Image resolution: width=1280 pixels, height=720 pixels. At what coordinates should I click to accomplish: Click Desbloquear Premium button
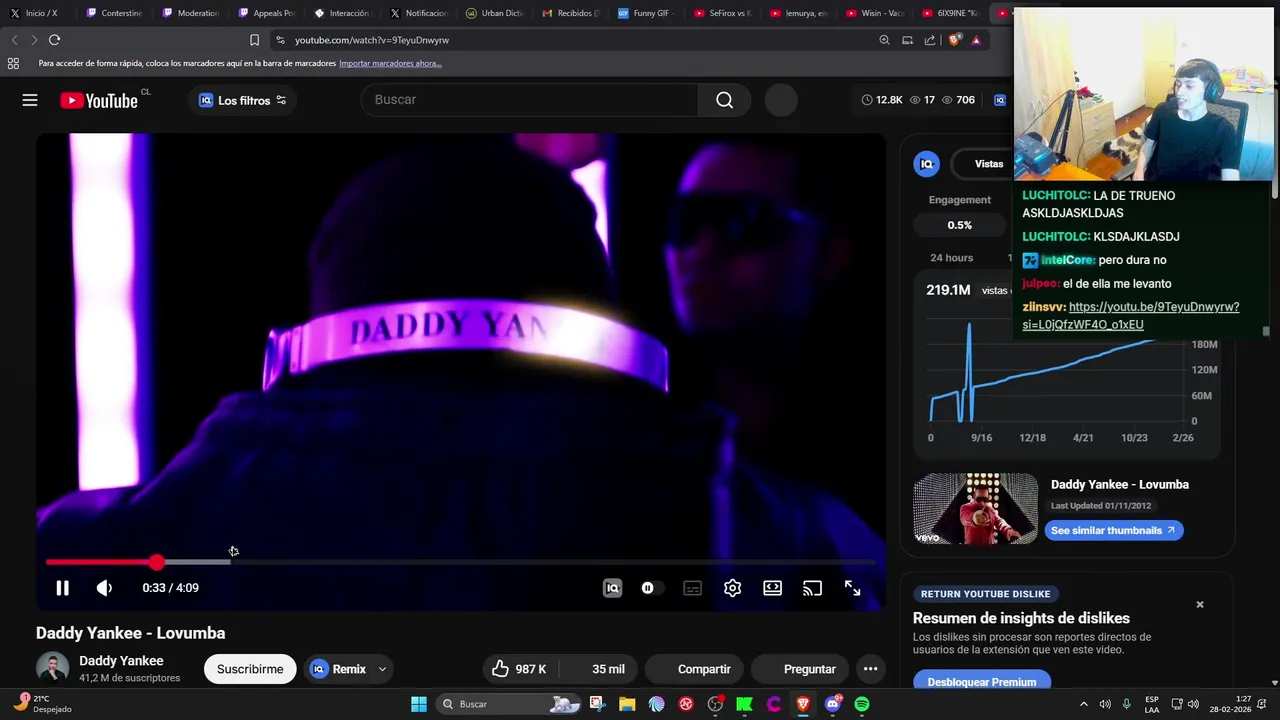[982, 682]
